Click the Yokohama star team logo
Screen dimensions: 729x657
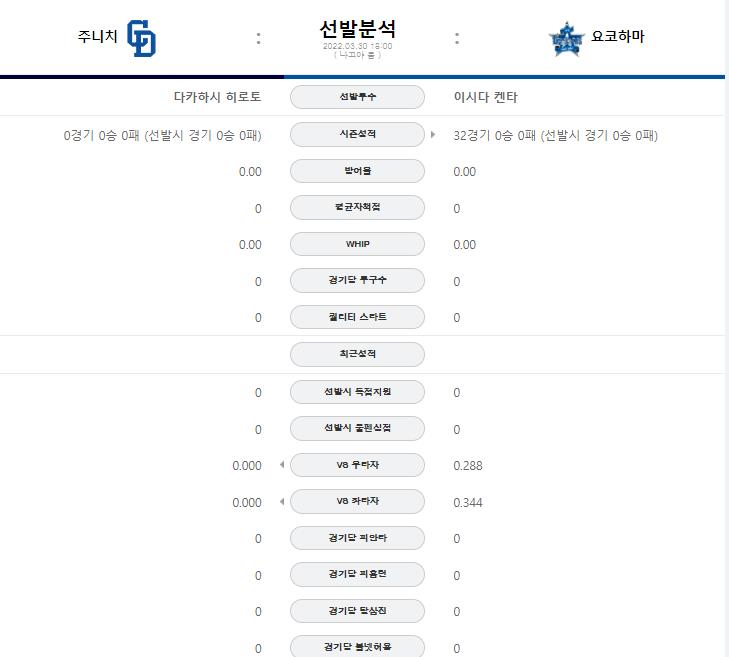pos(566,39)
